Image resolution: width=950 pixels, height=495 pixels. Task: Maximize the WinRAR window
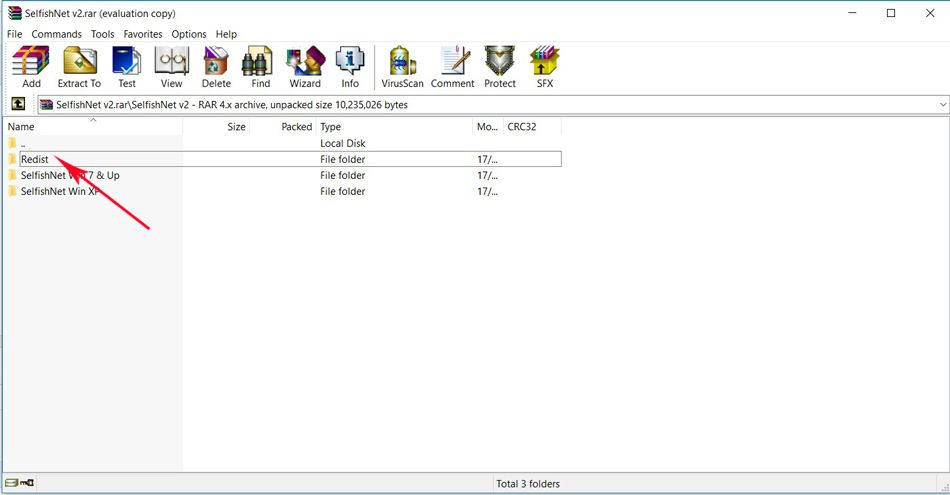(x=891, y=13)
